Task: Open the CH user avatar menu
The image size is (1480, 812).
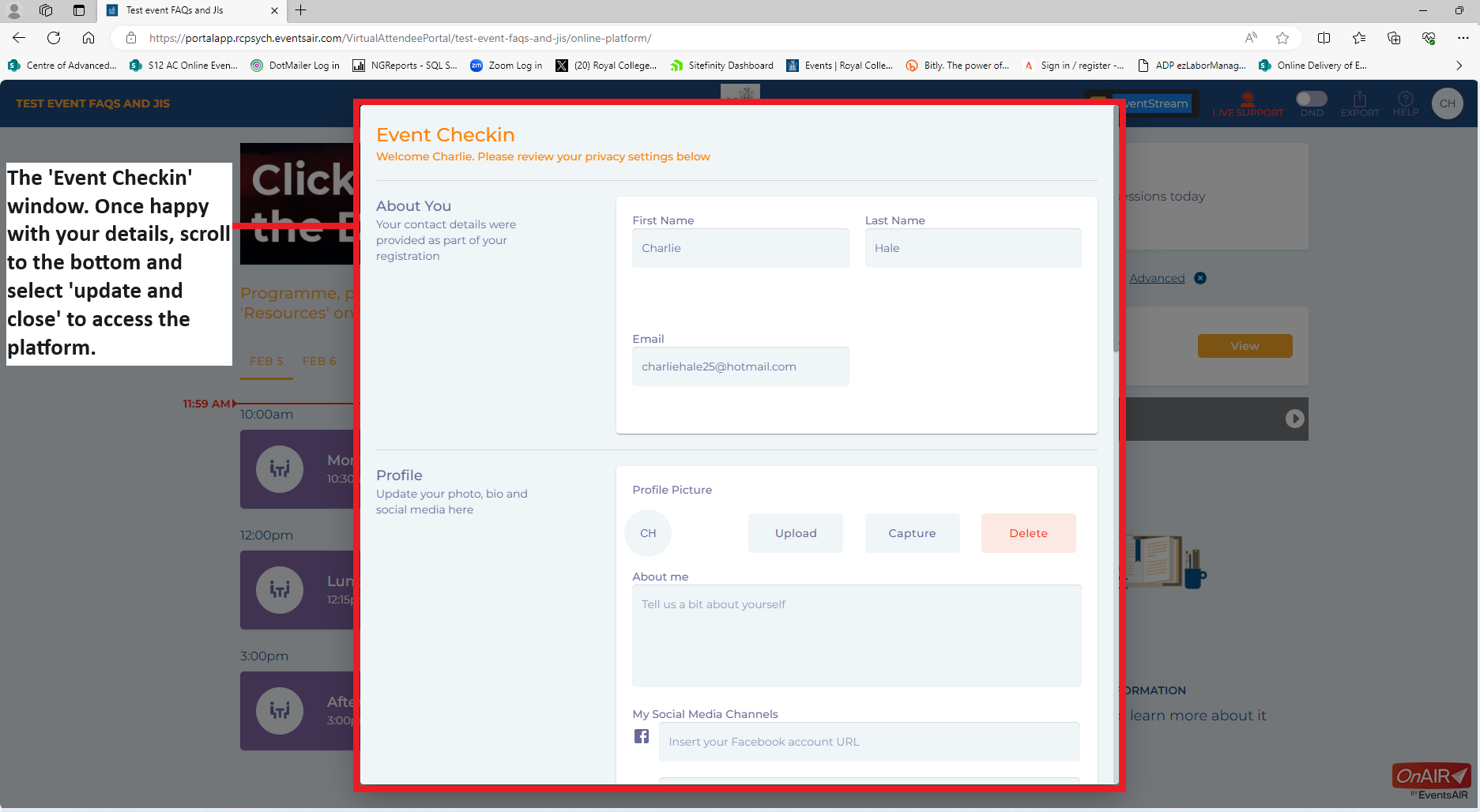Action: click(1447, 103)
